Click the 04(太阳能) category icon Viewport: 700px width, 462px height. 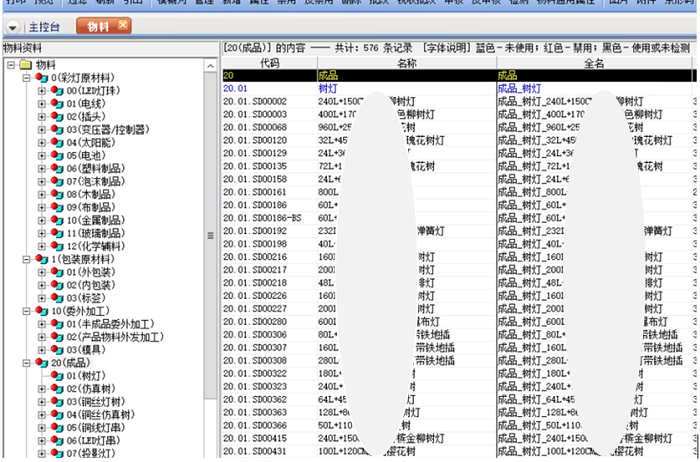point(57,143)
